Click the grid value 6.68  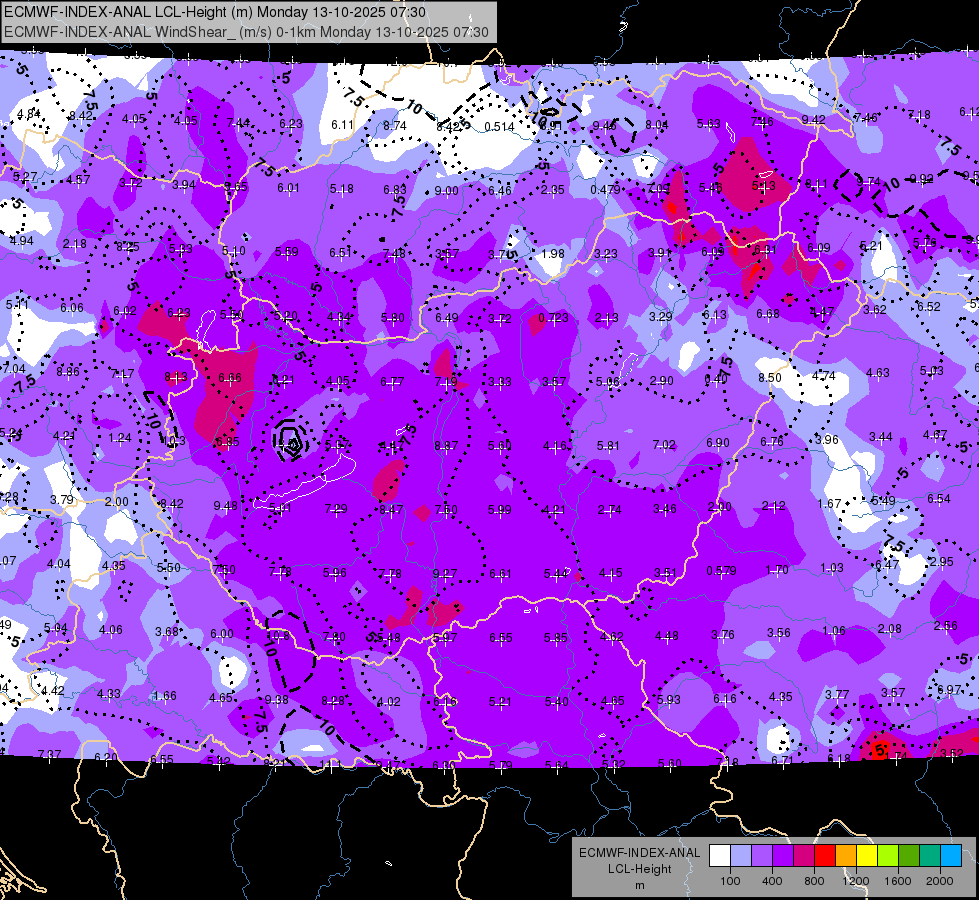[768, 313]
